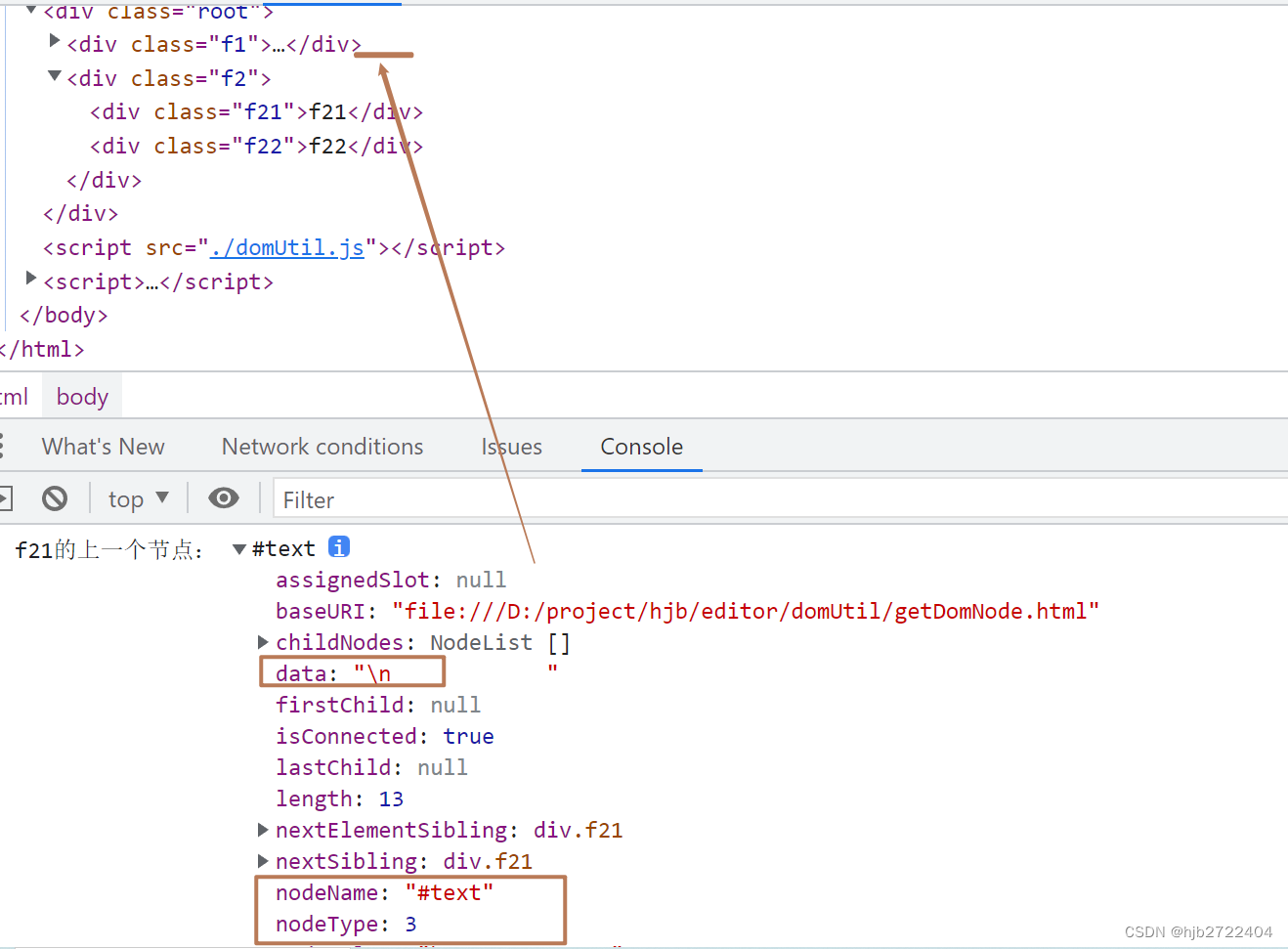Expand the childNodes NodeList property
Screen dimensions: 1288x949
tap(263, 642)
